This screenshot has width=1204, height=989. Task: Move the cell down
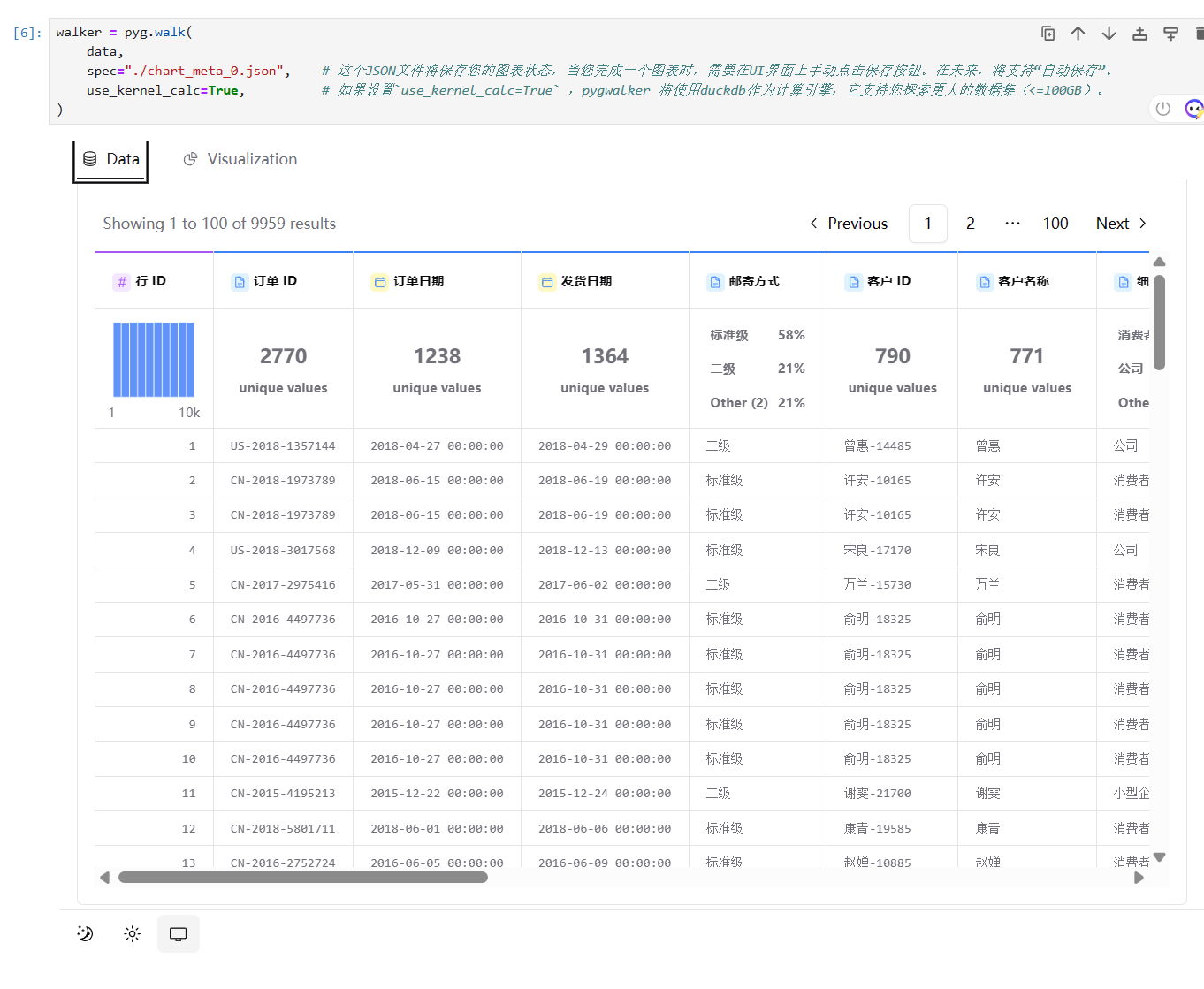coord(1109,33)
